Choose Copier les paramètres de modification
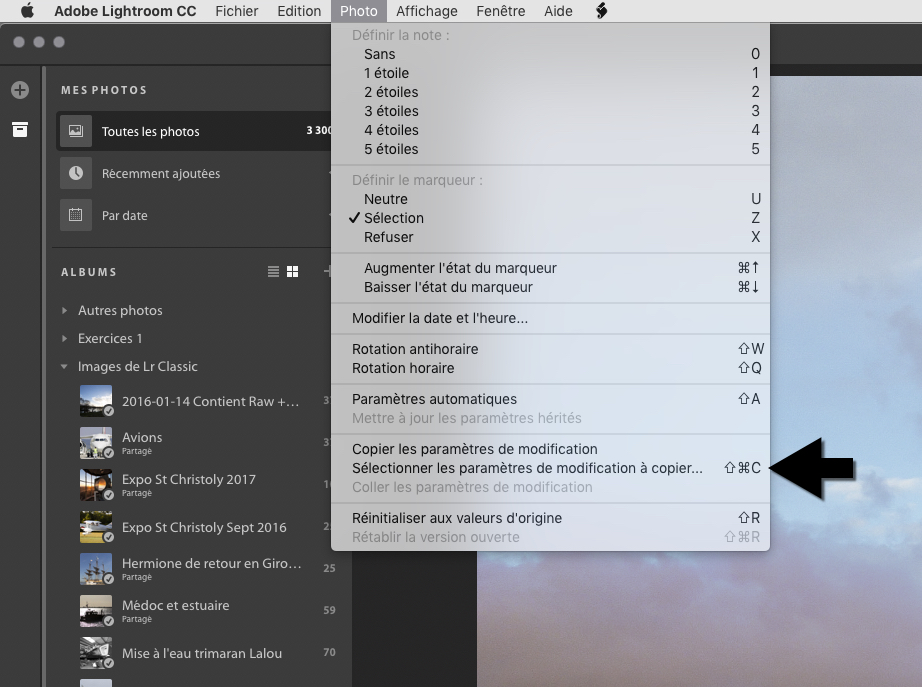This screenshot has height=687, width=922. pyautogui.click(x=550, y=449)
